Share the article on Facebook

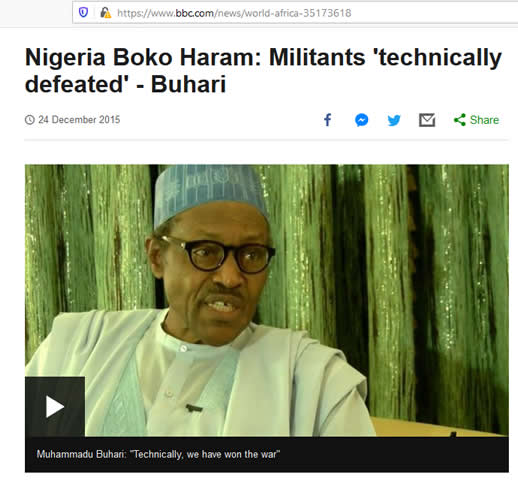(x=328, y=120)
